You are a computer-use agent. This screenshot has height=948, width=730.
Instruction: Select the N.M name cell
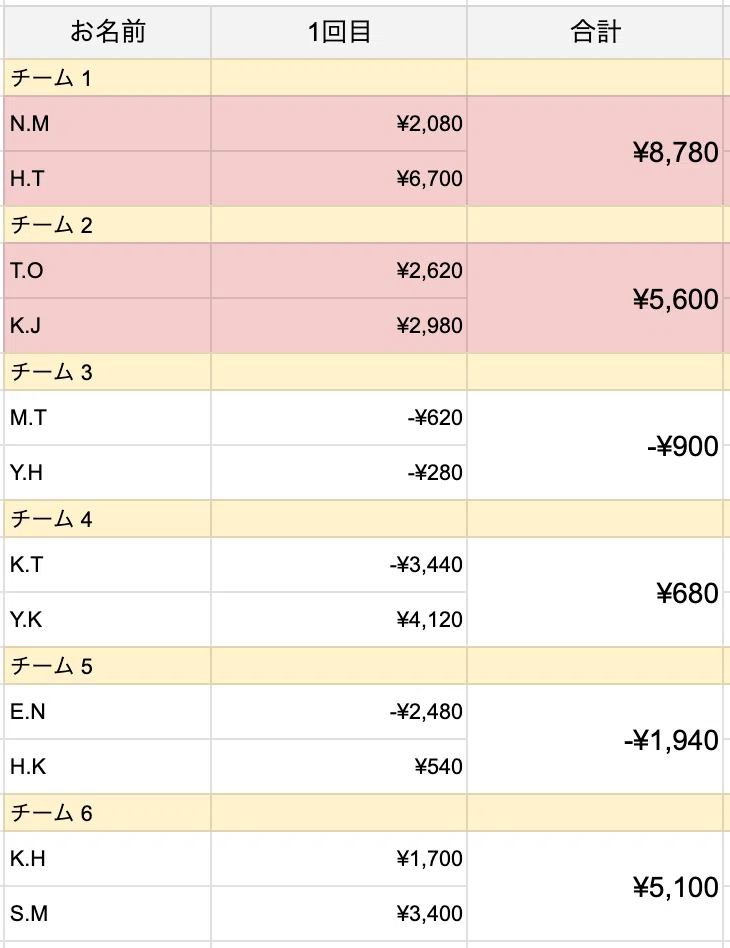pyautogui.click(x=108, y=123)
